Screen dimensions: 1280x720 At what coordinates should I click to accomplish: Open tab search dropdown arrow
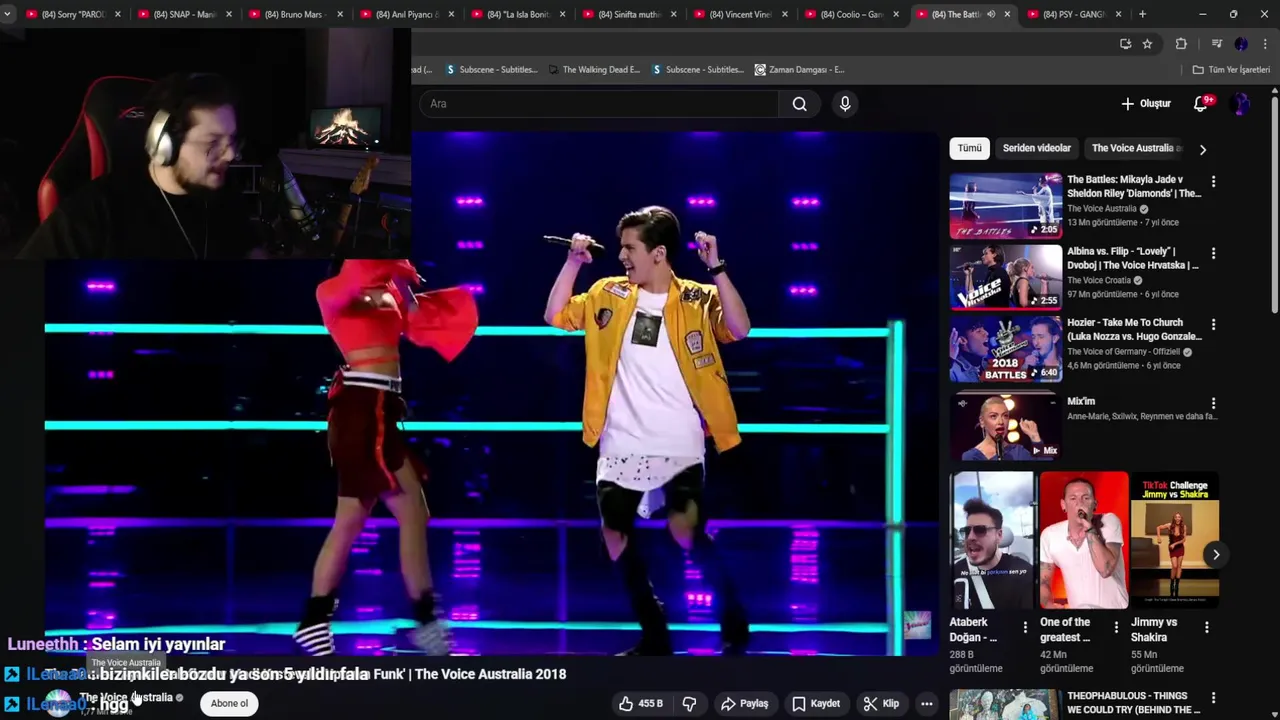coord(8,14)
